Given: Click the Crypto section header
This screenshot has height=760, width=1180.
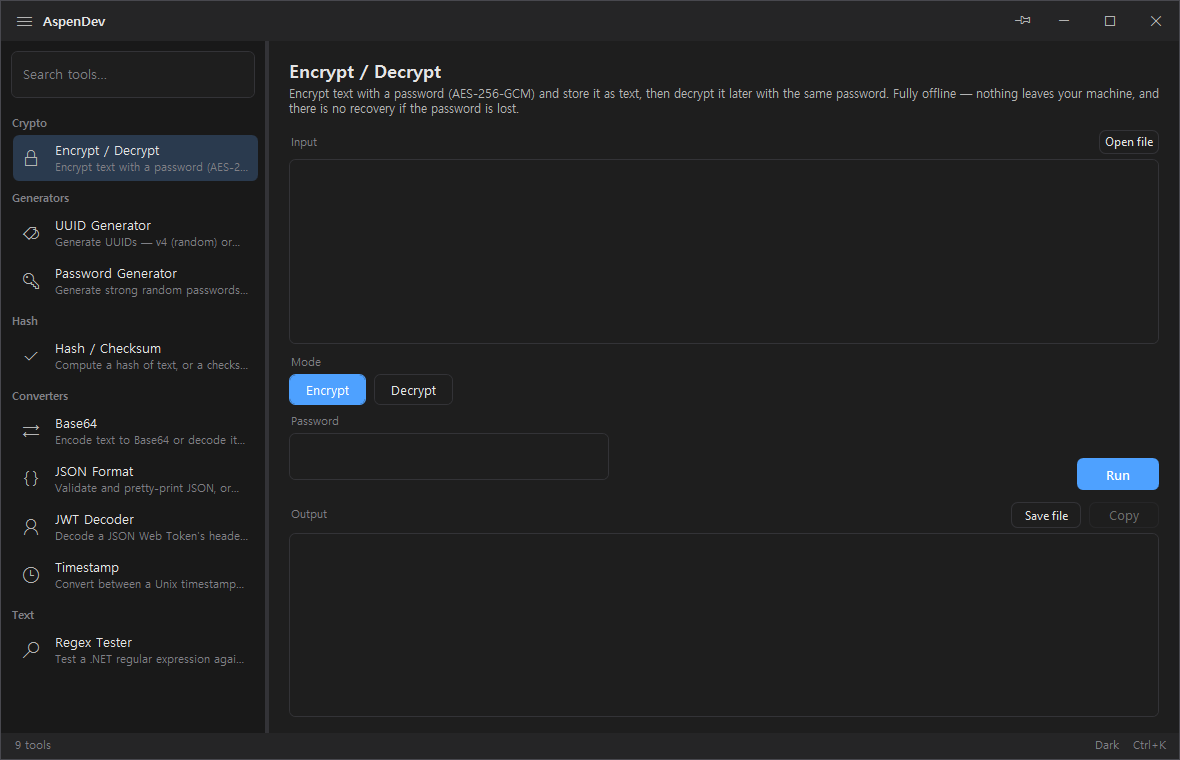Looking at the screenshot, I should (29, 123).
